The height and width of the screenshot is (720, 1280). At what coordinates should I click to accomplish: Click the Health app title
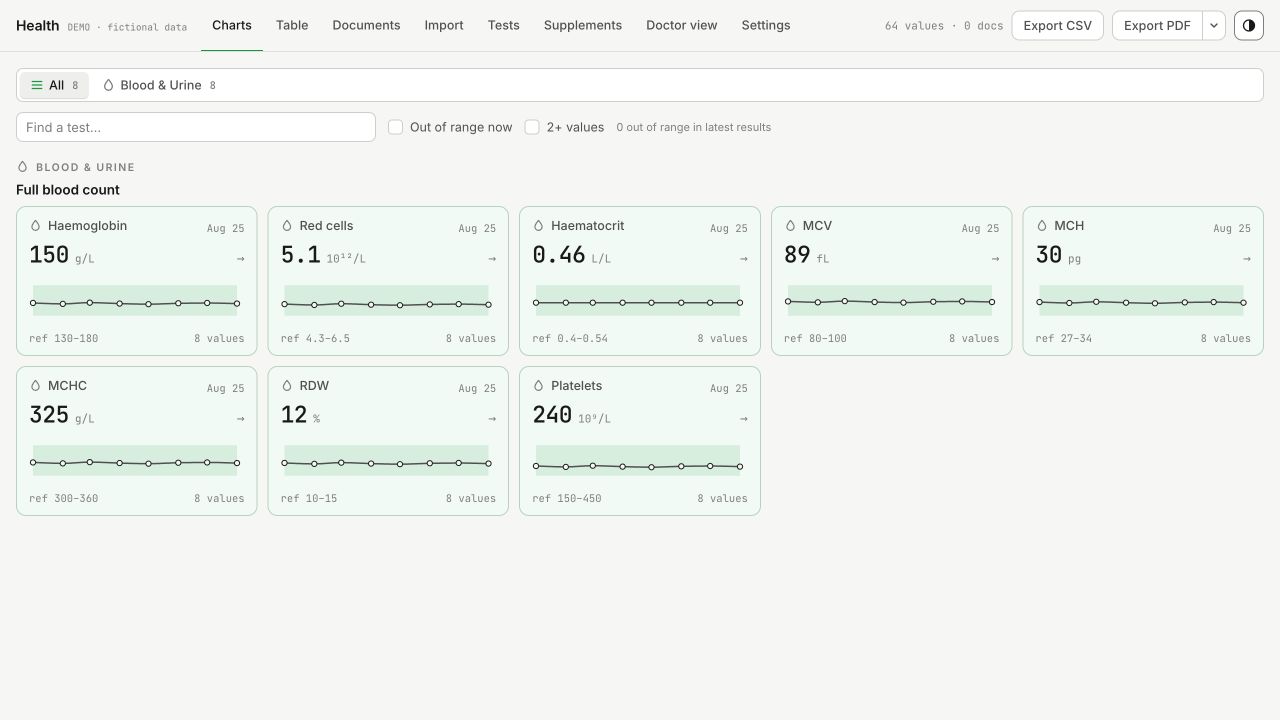click(38, 25)
